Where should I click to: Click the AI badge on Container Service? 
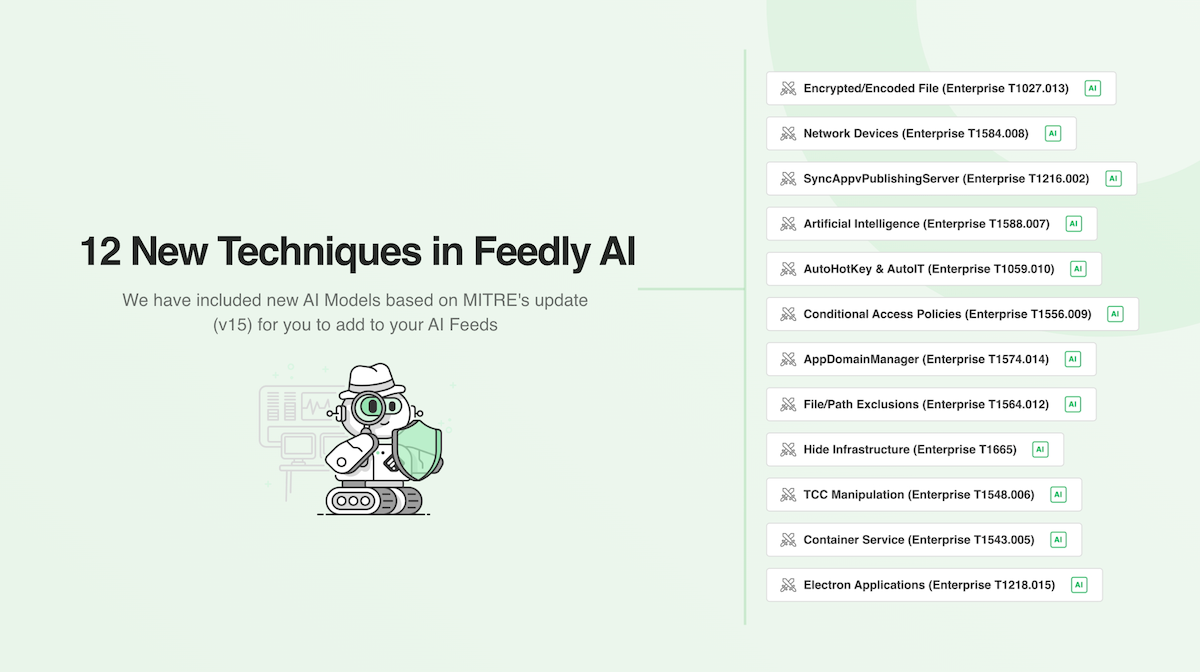coord(1058,540)
